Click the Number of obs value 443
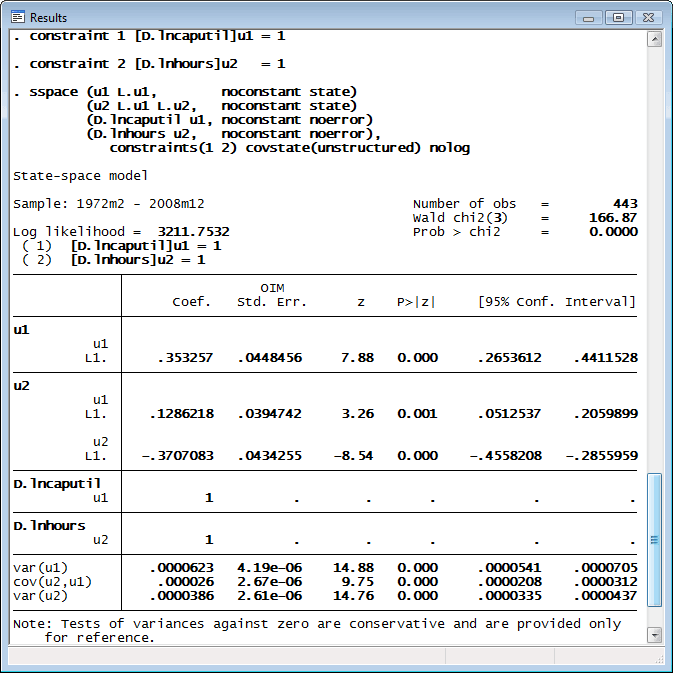 [x=625, y=203]
